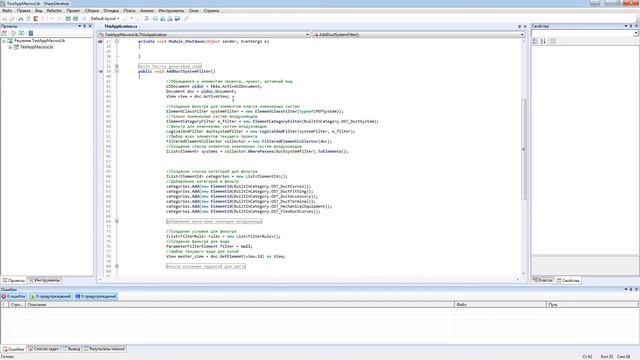Click the Paste clipboard toolbar icon
This screenshot has height=360, width=640.
(x=36, y=19)
